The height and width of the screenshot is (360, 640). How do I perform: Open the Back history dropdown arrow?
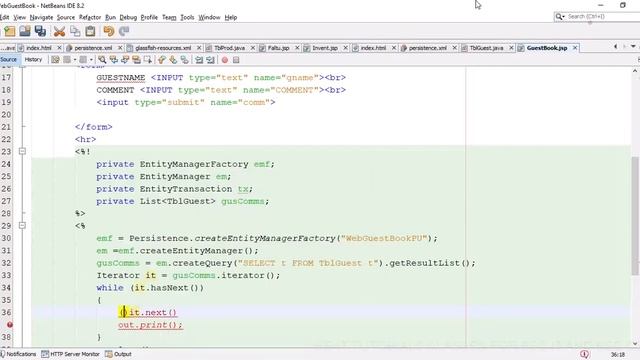[75, 60]
